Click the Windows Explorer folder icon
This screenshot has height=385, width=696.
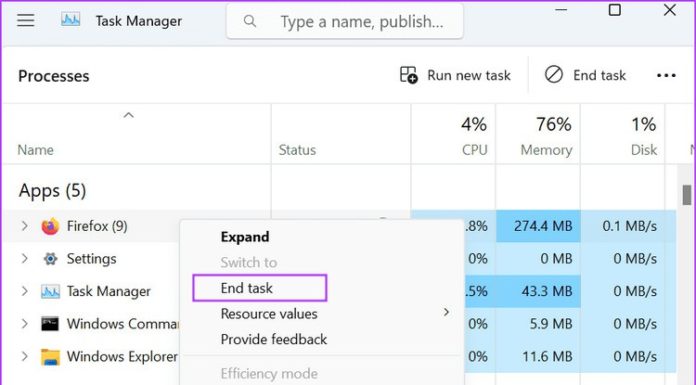50,357
